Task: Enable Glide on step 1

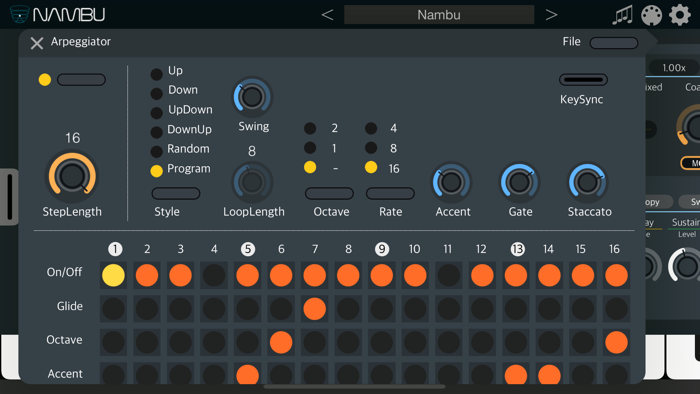Action: click(x=113, y=309)
